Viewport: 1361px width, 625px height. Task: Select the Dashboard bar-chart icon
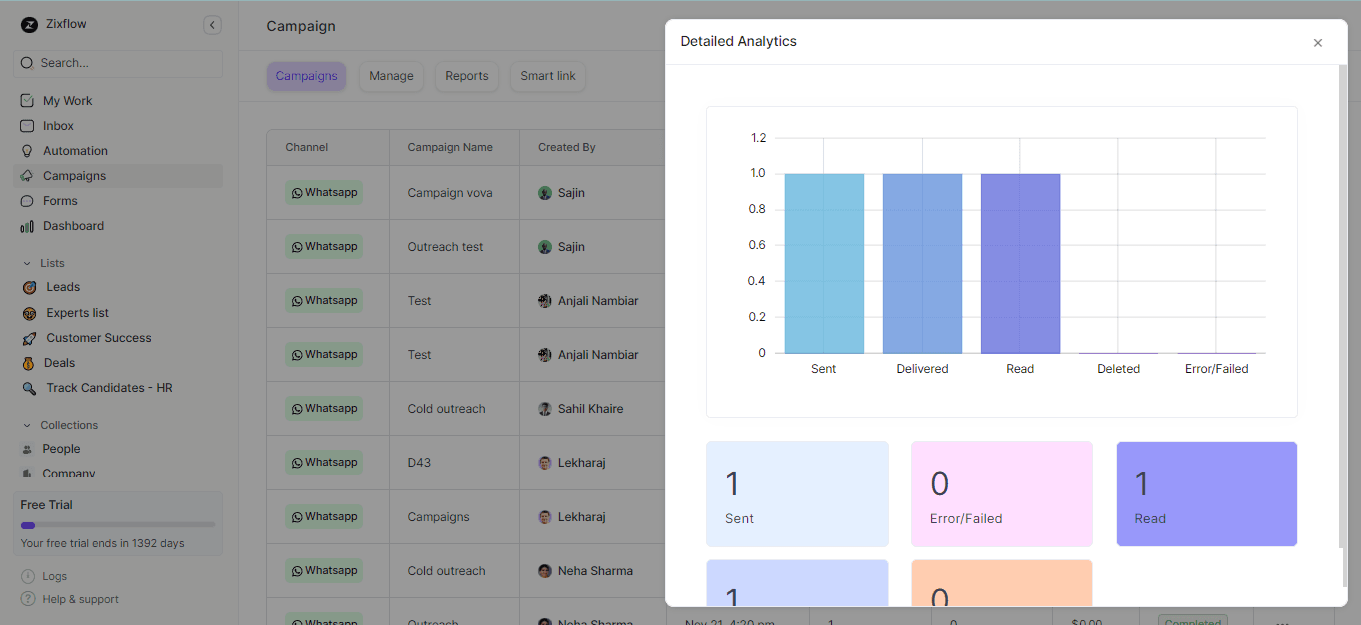click(x=27, y=225)
